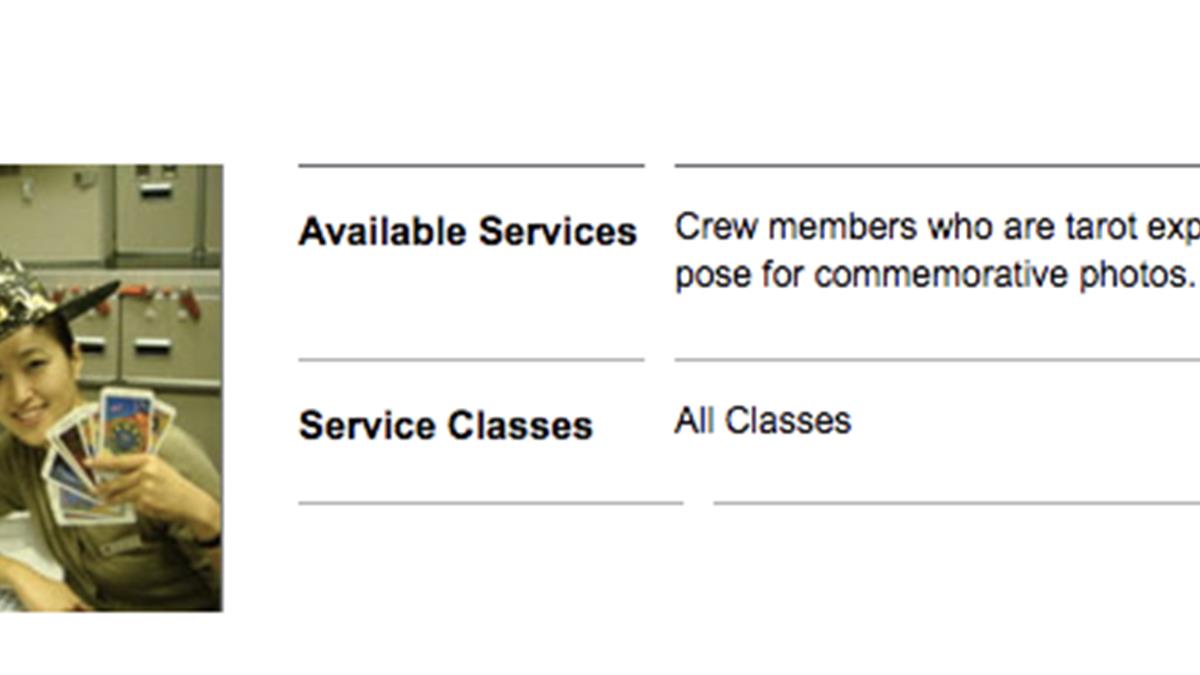This screenshot has width=1200, height=675.
Task: Click the "pose for commemorative photos." line
Action: [x=934, y=274]
